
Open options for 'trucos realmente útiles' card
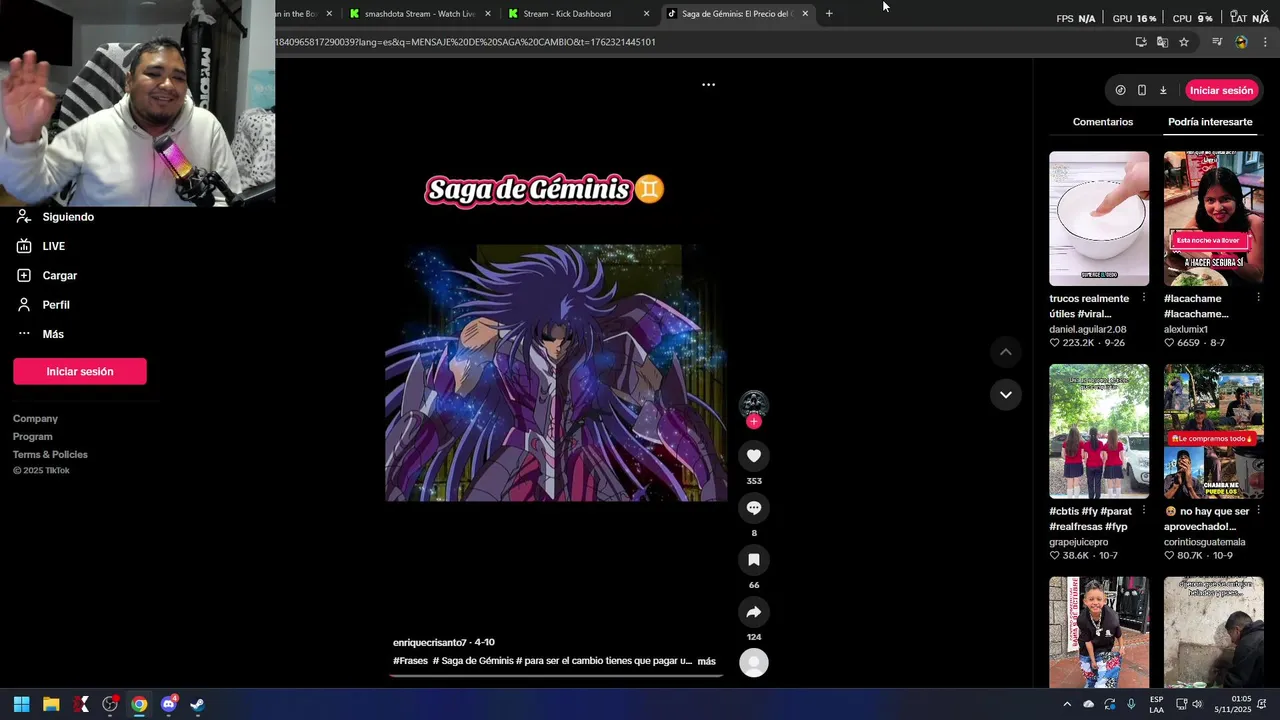[x=1144, y=298]
